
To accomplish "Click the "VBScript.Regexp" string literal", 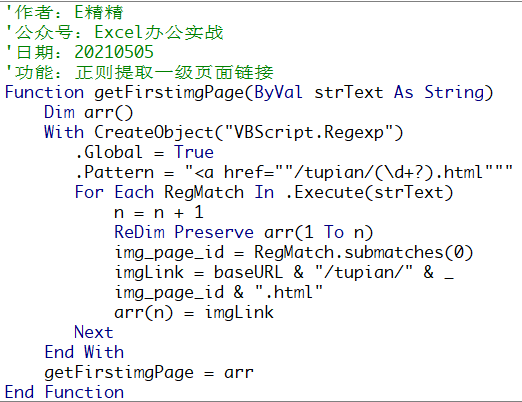I will coord(309,132).
